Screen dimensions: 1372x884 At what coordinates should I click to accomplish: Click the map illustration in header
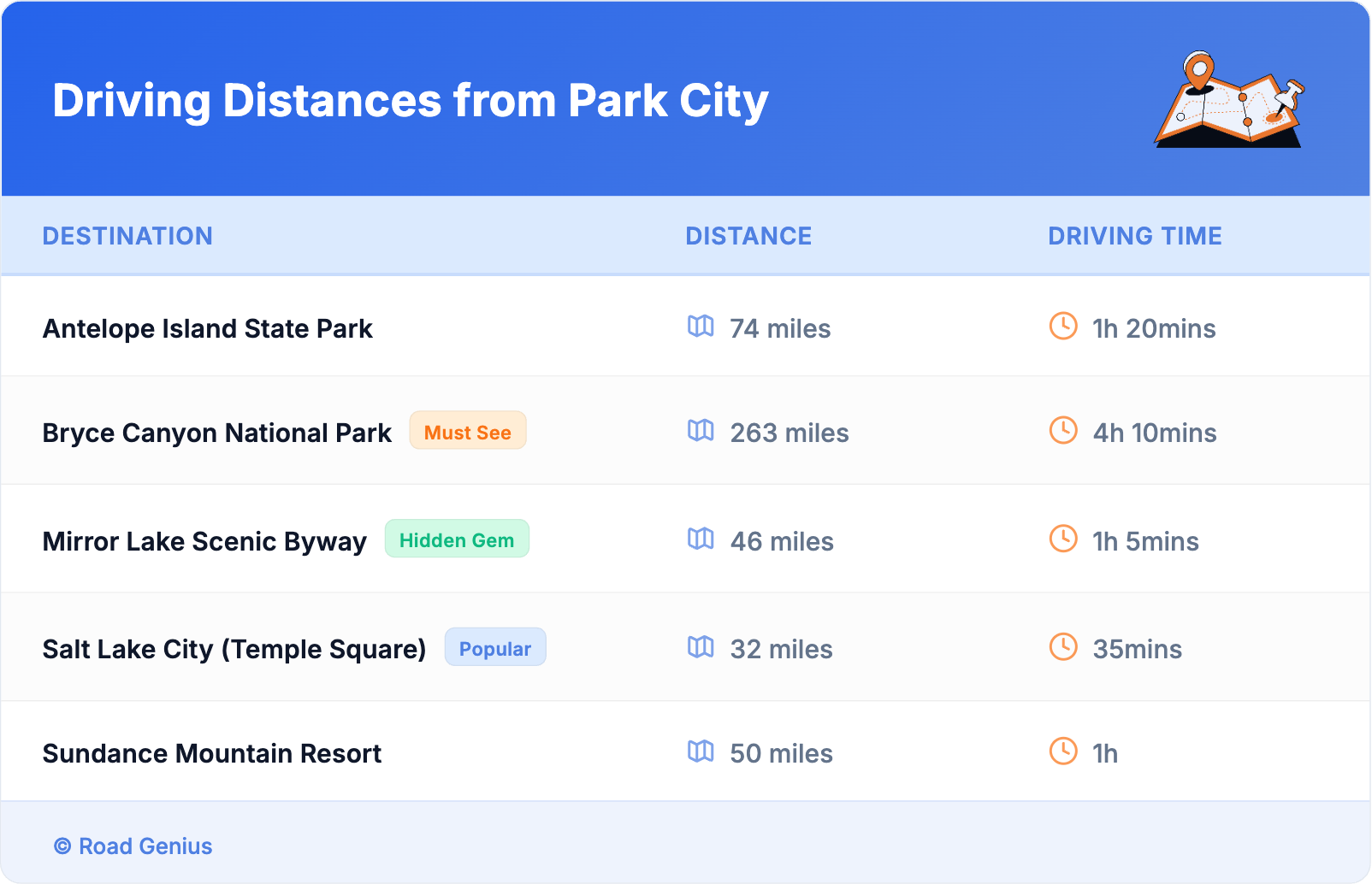[x=1229, y=100]
